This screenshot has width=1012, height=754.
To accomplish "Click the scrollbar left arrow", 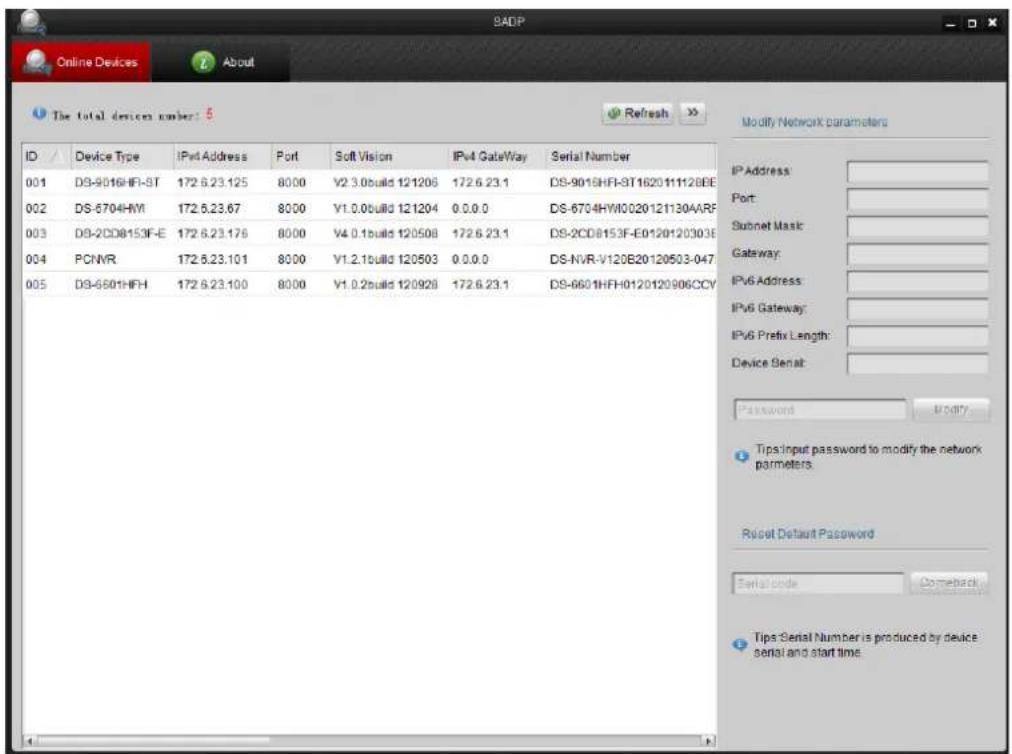I will coord(29,741).
